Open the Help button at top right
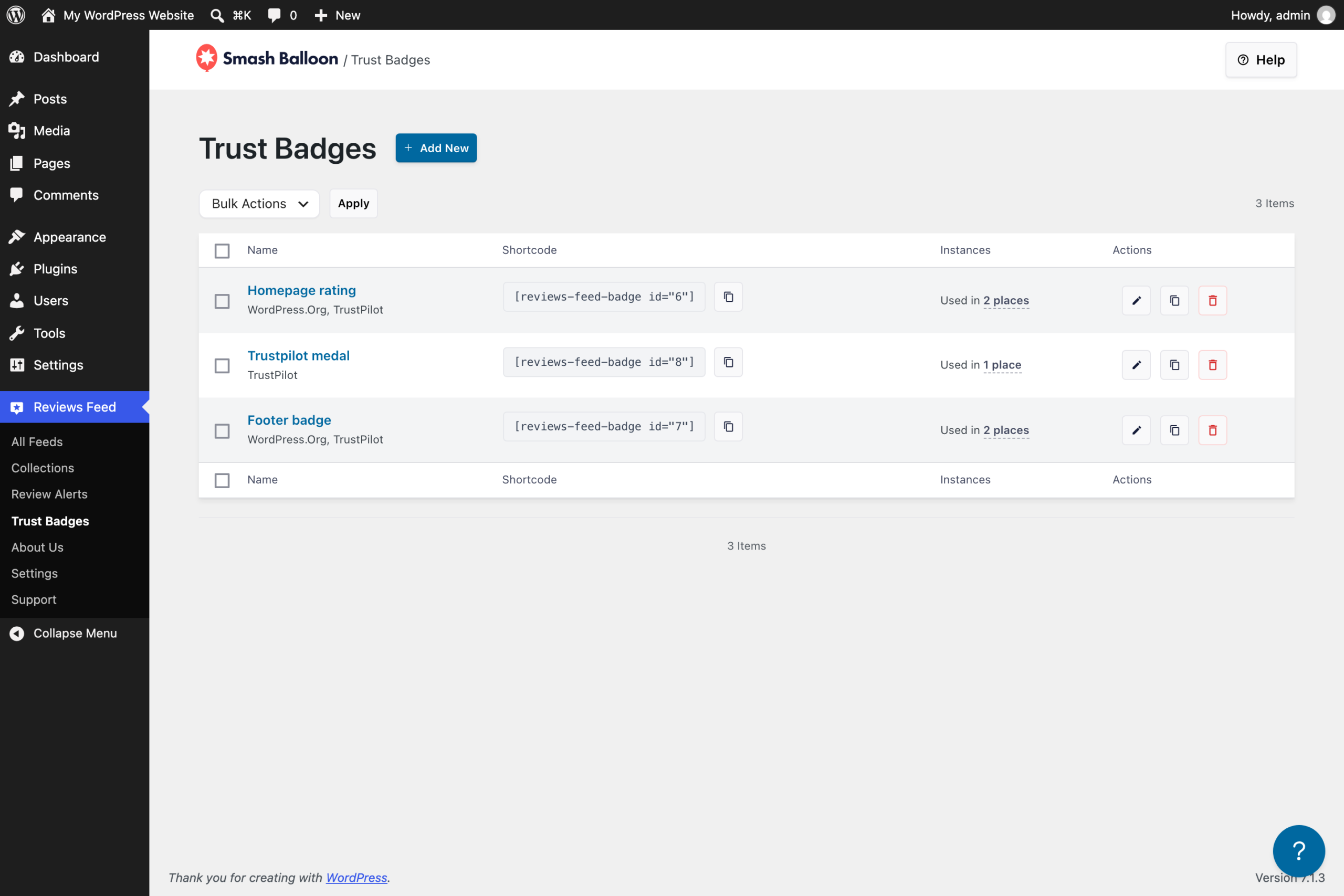 coord(1261,60)
